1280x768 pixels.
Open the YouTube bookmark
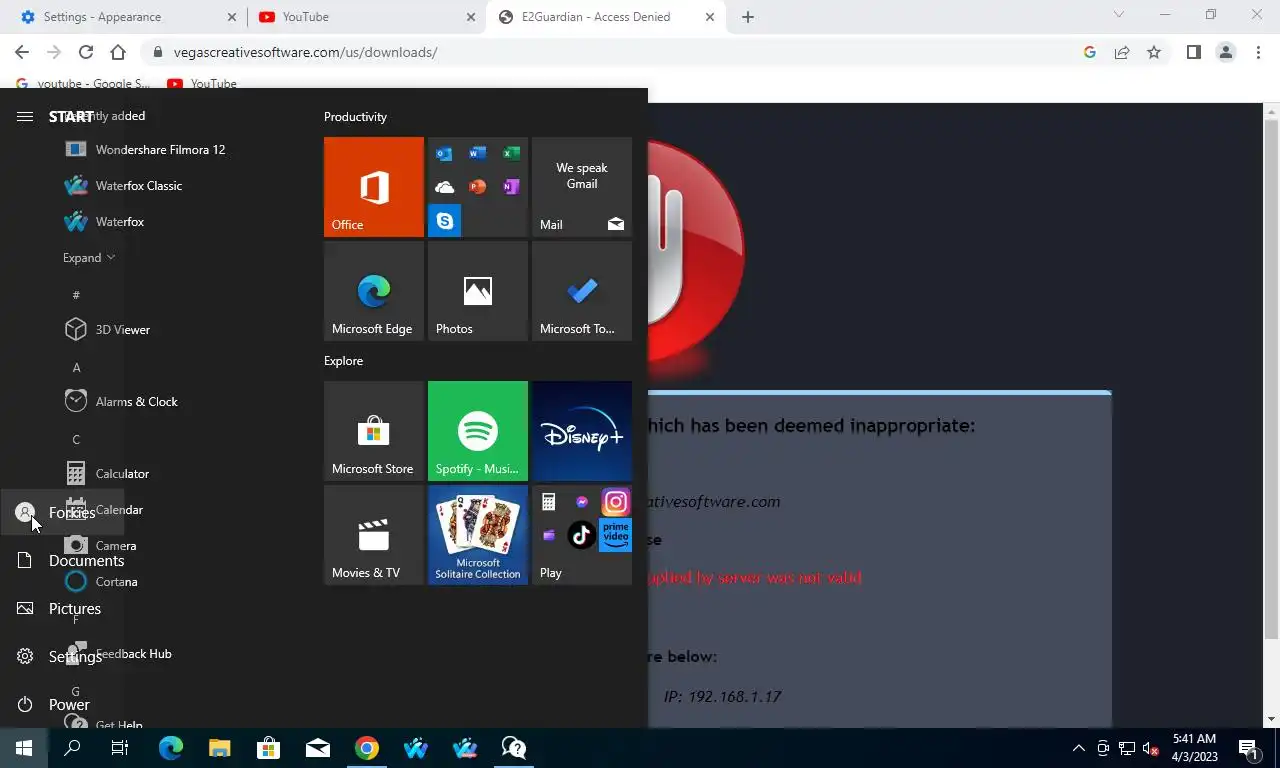coord(202,84)
